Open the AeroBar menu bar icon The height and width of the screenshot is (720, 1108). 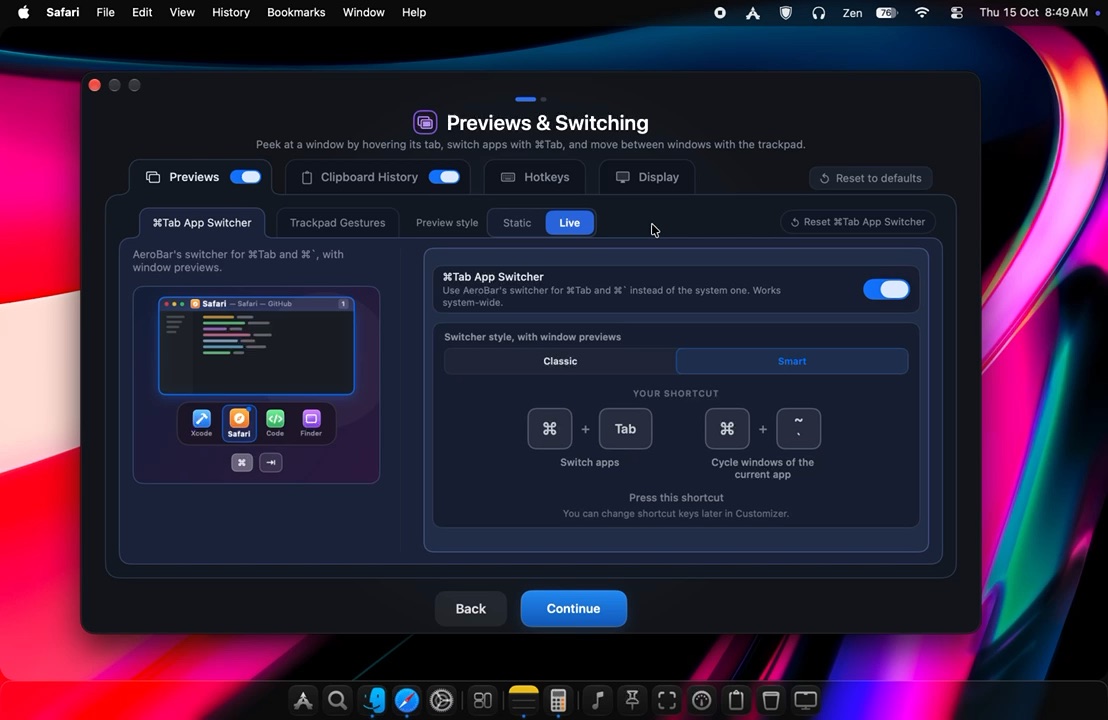[753, 13]
